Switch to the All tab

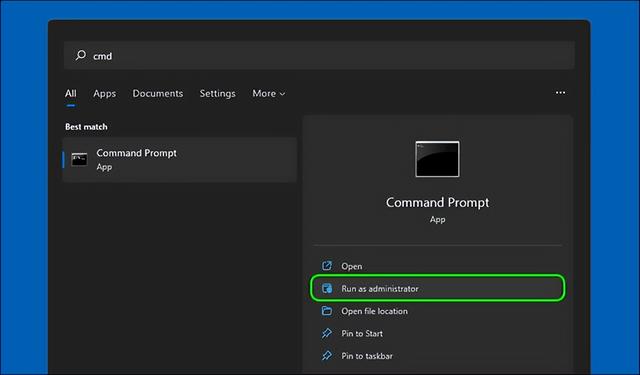coord(71,93)
